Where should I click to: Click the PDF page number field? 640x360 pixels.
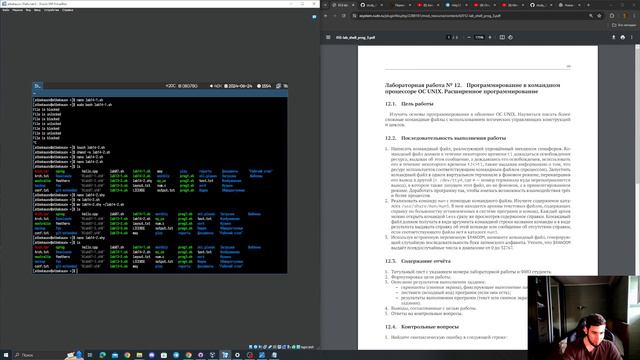pos(449,37)
